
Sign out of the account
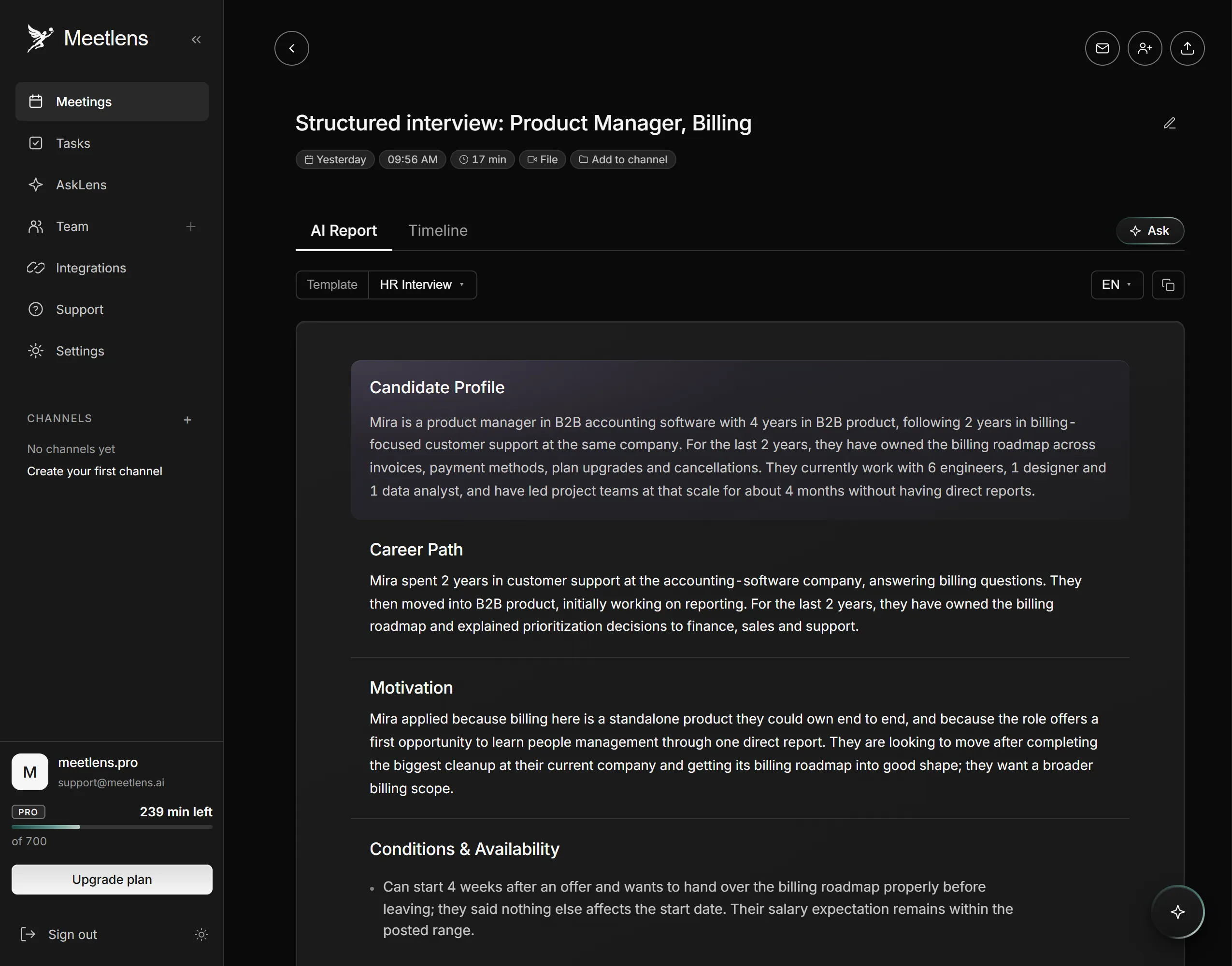click(59, 934)
